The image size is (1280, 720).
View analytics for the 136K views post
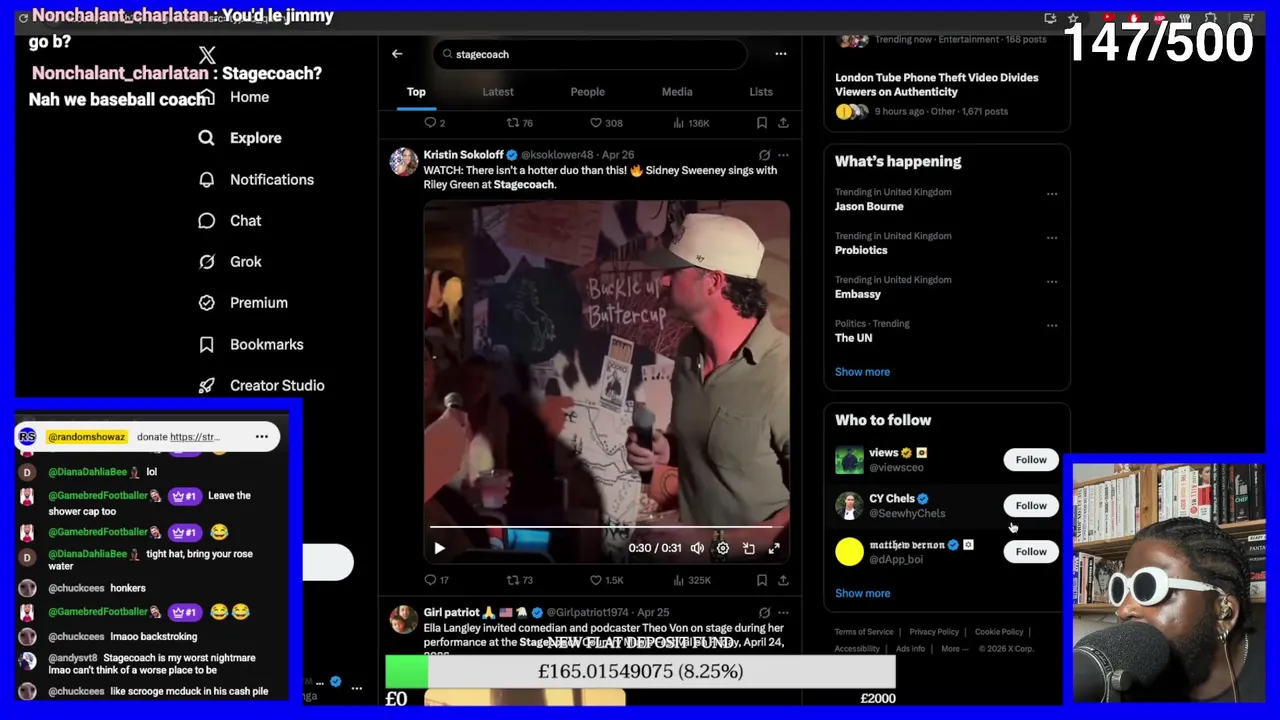tap(690, 123)
